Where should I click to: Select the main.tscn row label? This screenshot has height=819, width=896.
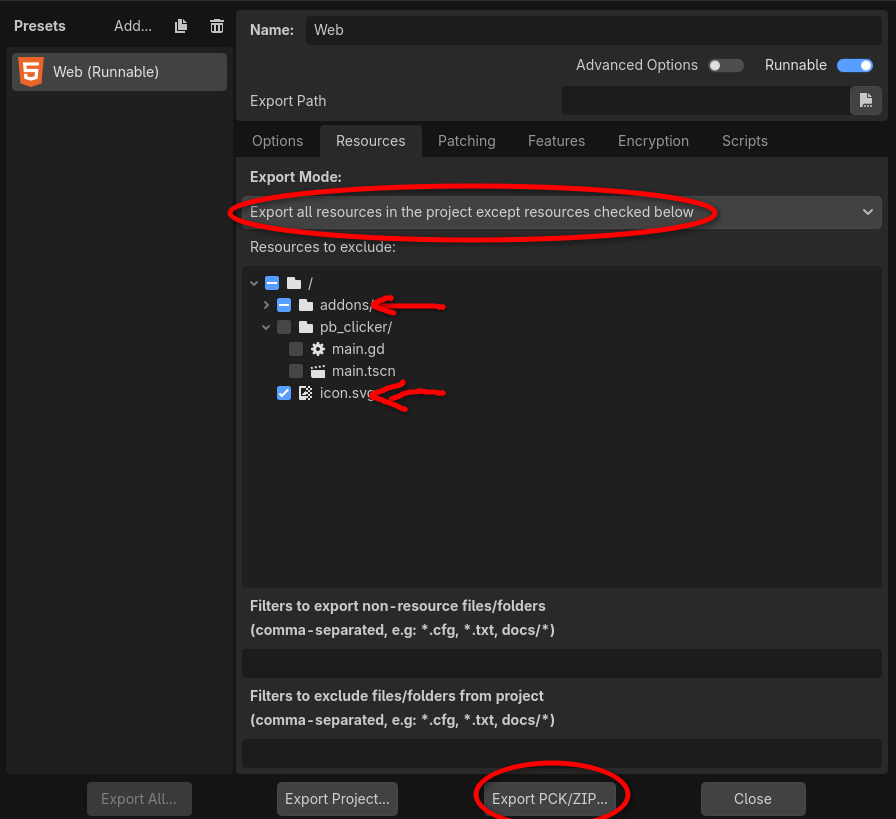(x=363, y=371)
